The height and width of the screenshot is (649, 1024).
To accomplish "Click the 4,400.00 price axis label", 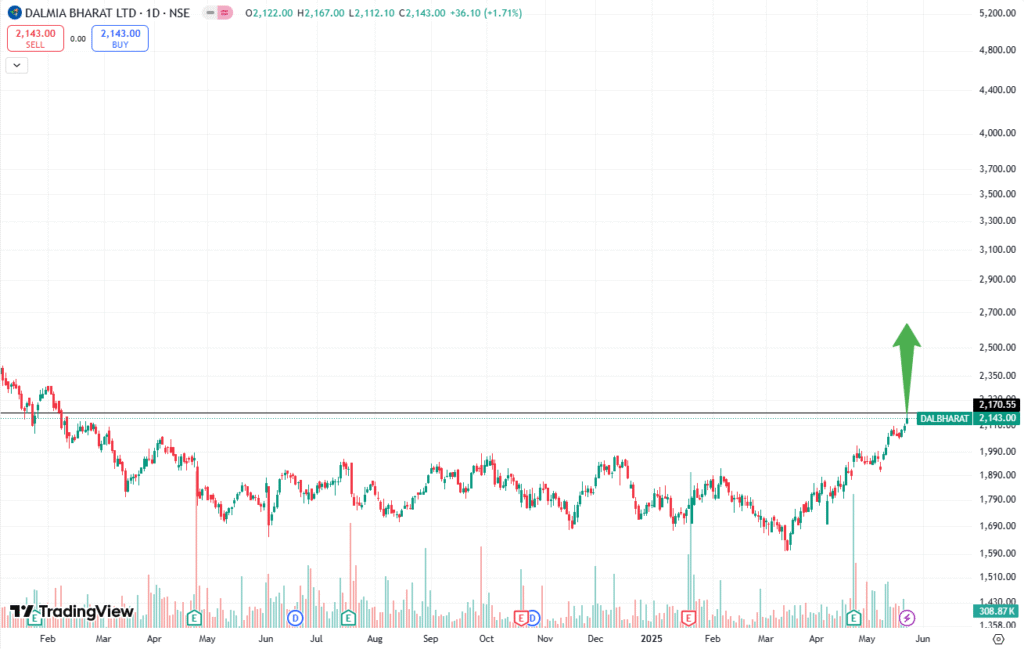I will [x=997, y=90].
